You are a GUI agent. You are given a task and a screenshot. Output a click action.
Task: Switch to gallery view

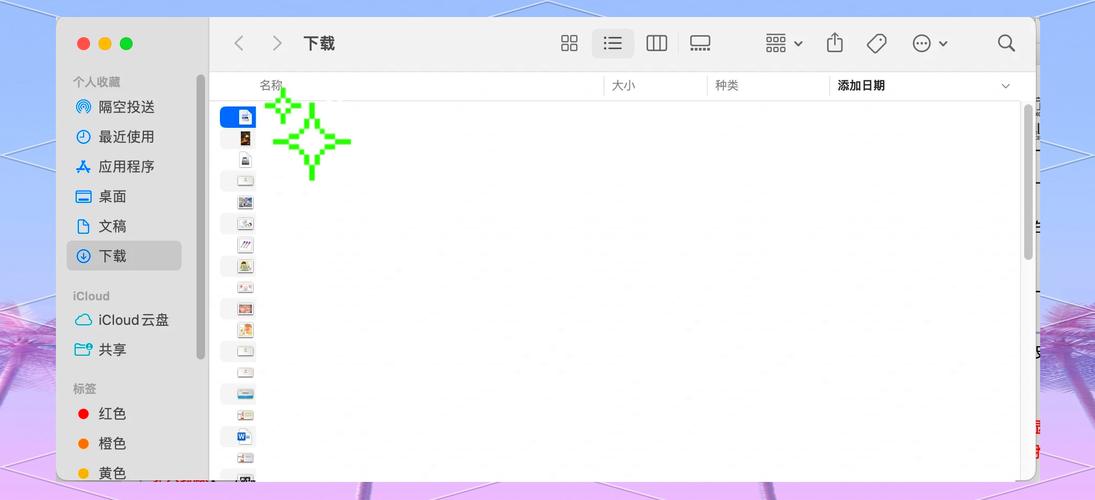coord(700,43)
